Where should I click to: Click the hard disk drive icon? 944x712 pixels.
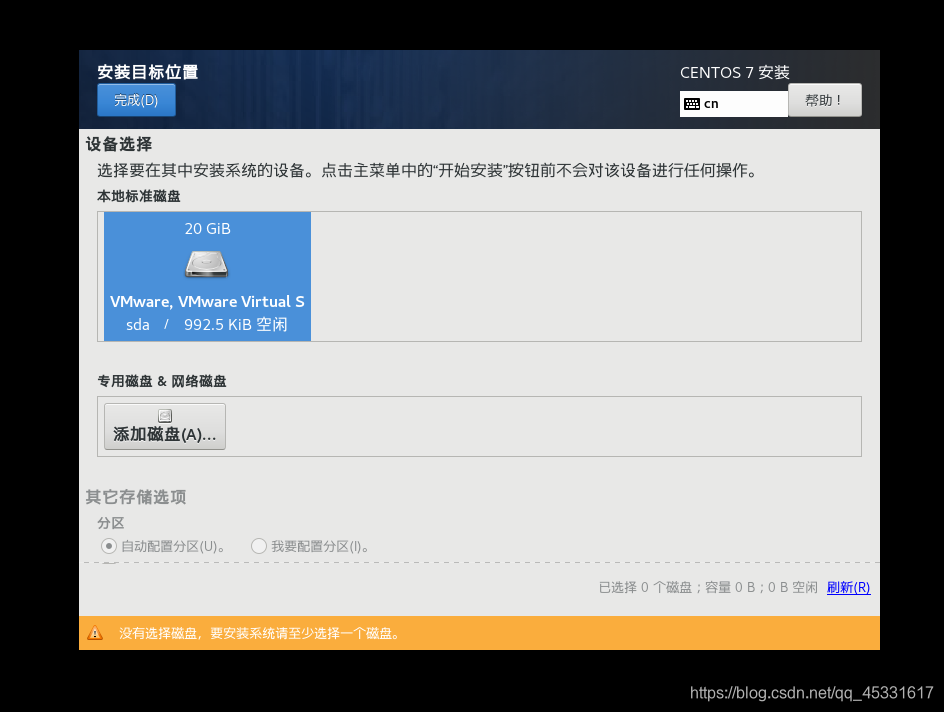tap(206, 264)
